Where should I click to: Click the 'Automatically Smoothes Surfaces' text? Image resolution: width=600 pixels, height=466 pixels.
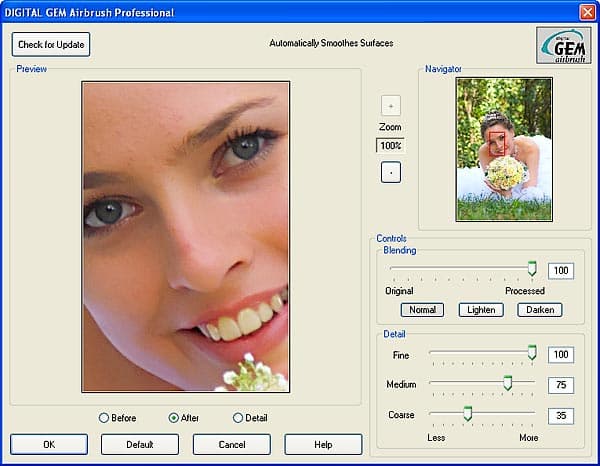point(331,43)
